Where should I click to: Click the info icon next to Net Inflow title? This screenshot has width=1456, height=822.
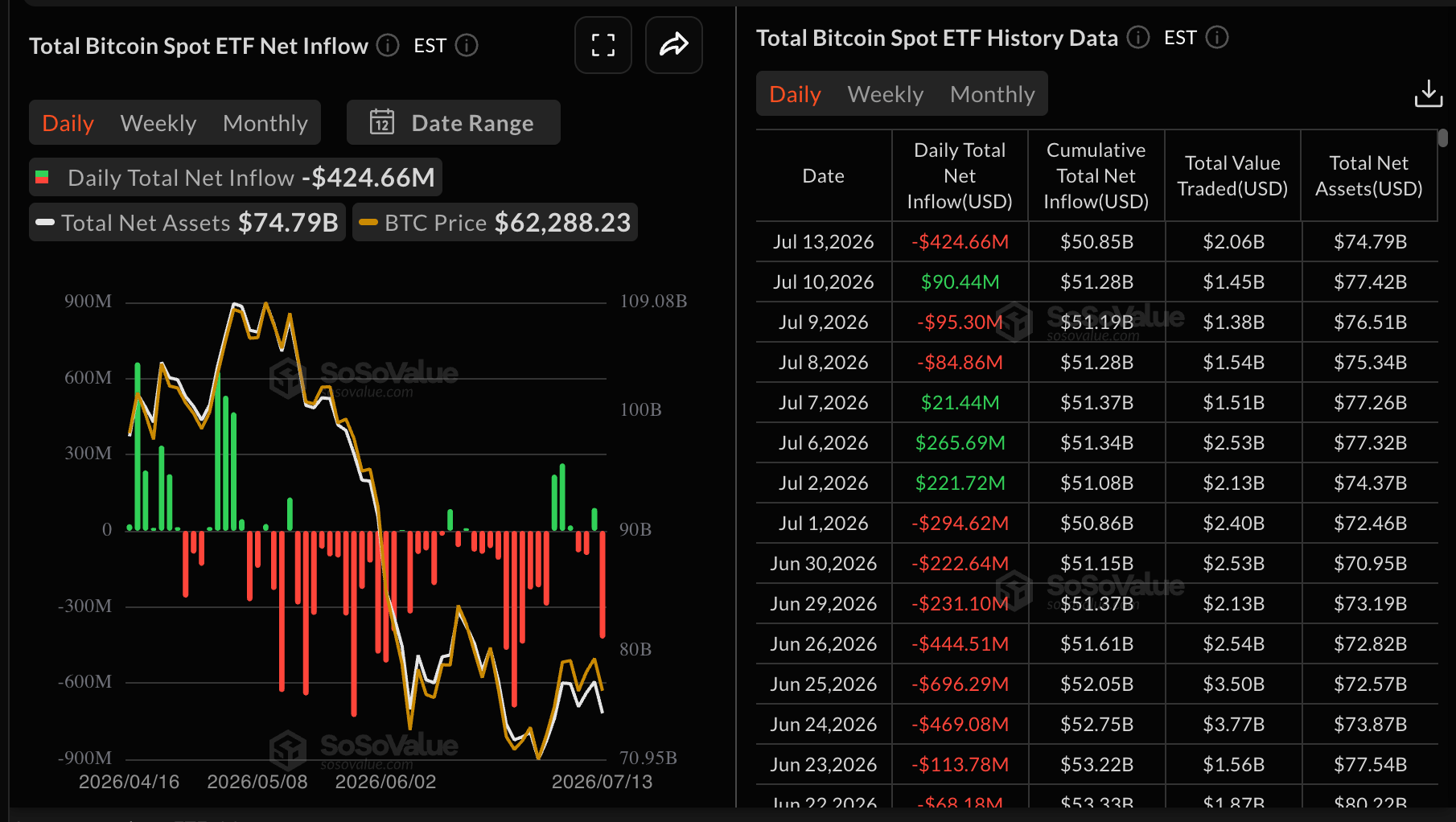tap(388, 46)
